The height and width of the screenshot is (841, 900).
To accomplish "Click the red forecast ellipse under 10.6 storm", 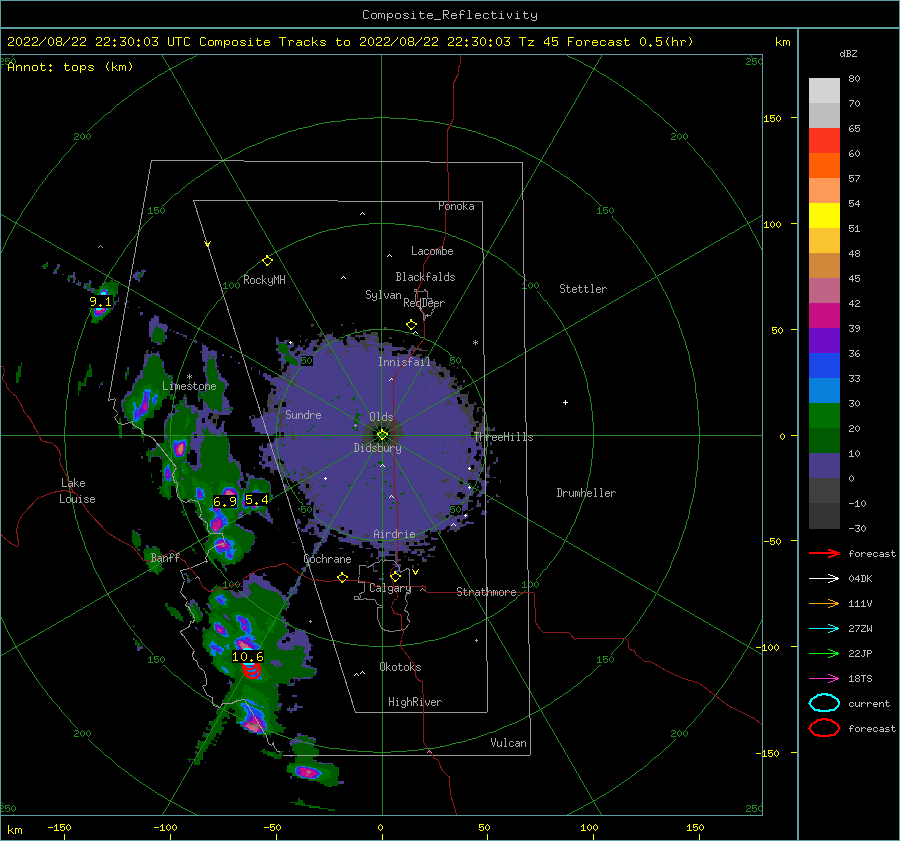I will click(x=251, y=670).
